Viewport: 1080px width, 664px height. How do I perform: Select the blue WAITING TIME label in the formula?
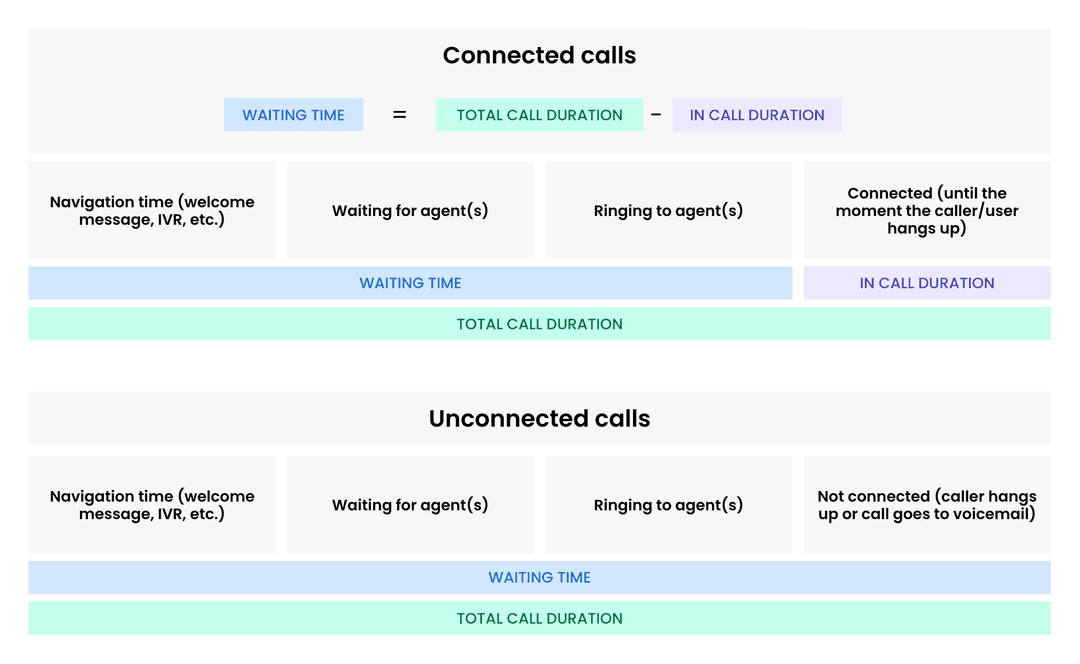[x=293, y=115]
